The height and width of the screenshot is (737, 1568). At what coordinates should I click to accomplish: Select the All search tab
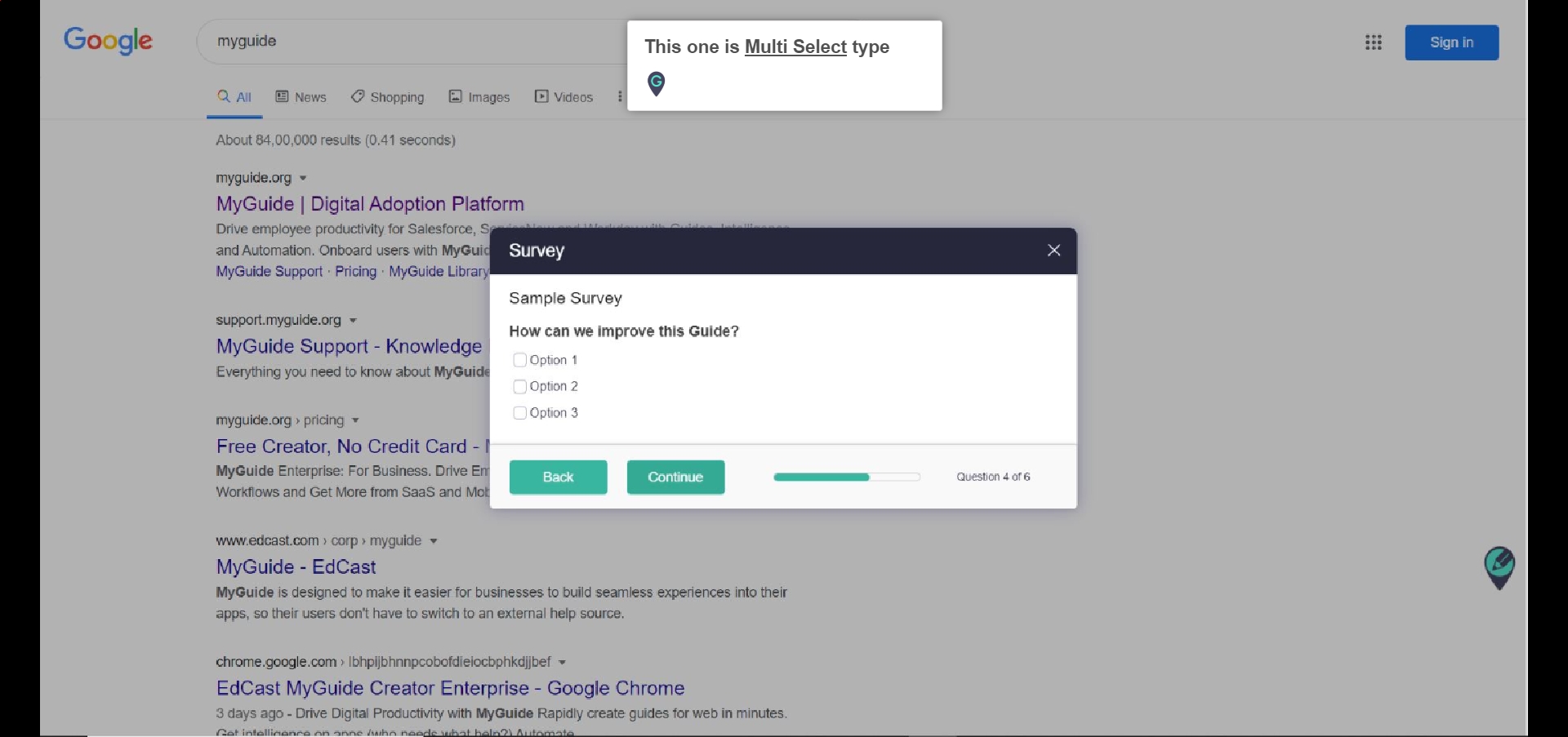(234, 97)
